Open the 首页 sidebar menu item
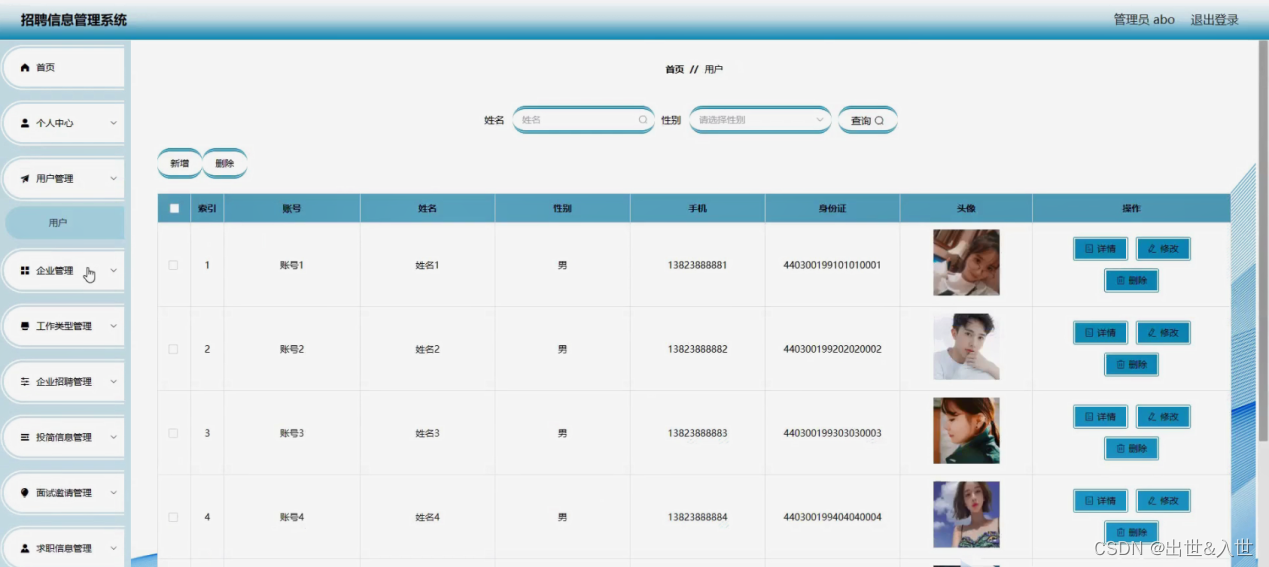 coord(63,67)
